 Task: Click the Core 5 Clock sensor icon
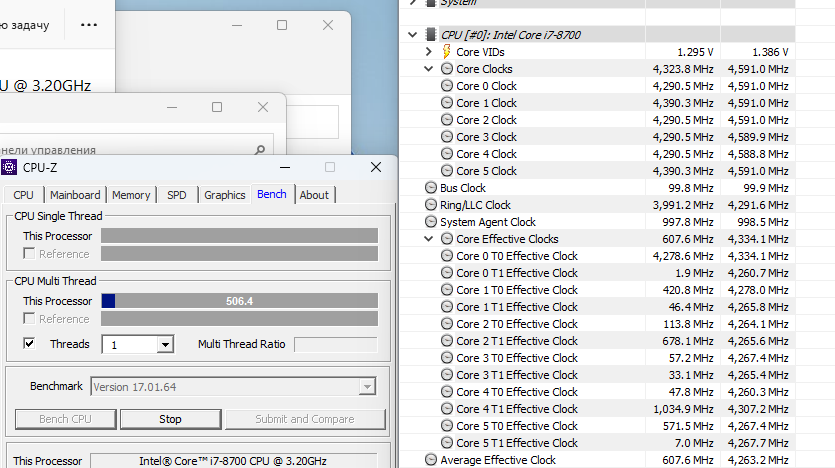[x=447, y=171]
